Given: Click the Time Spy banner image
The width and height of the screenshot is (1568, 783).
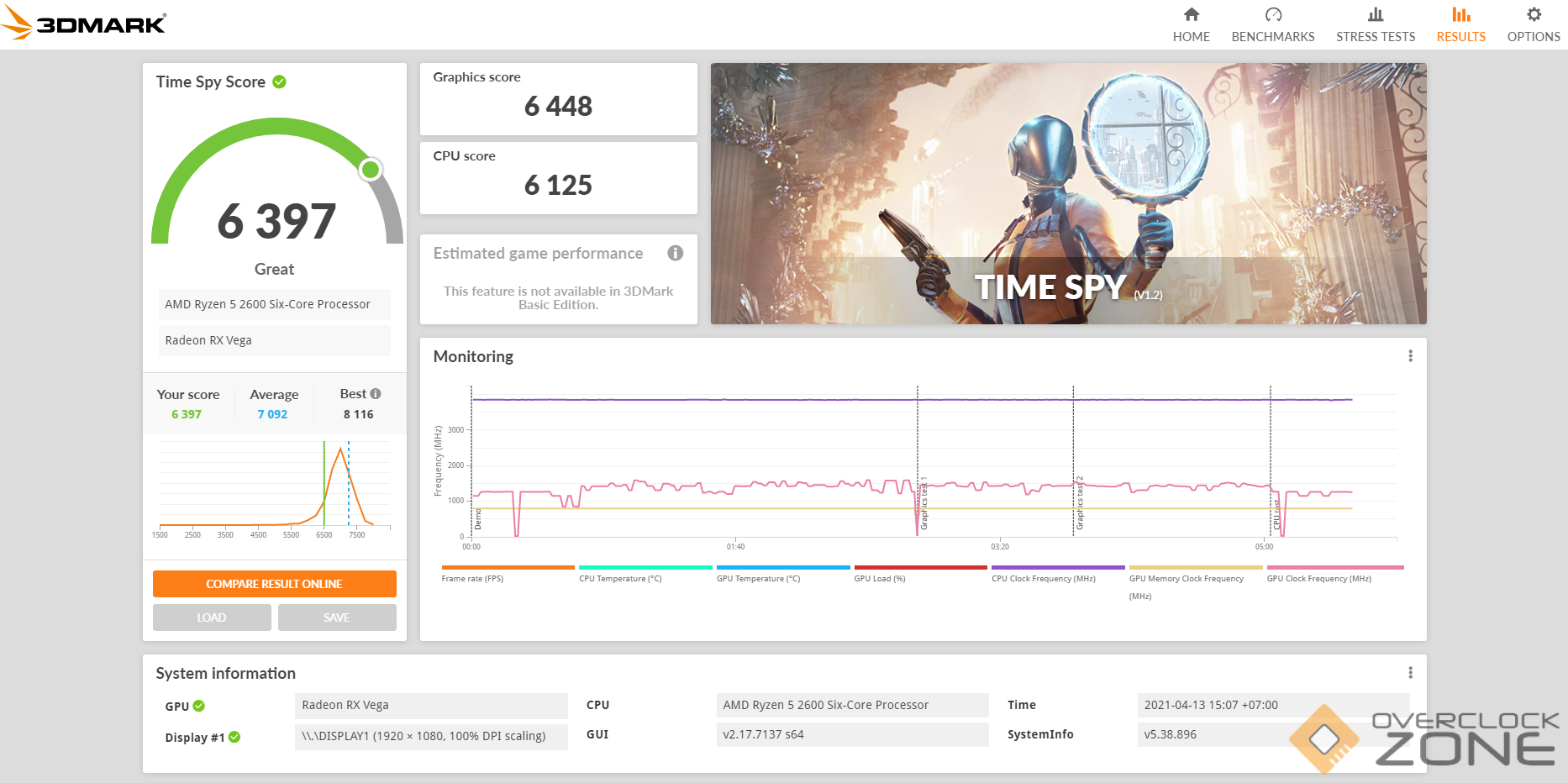Looking at the screenshot, I should [1068, 193].
